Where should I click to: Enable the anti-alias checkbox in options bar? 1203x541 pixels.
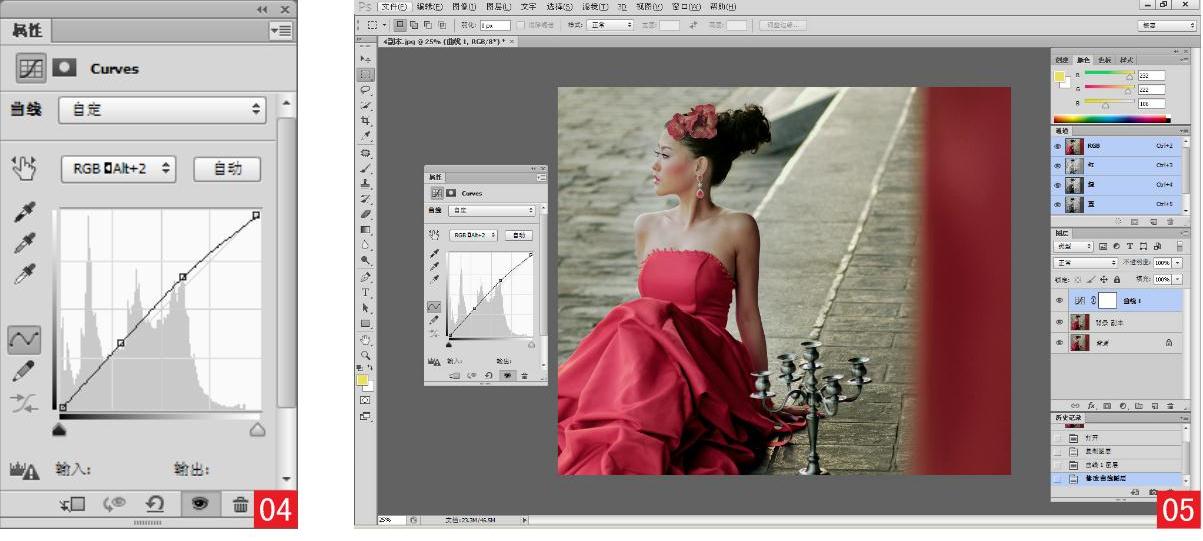(520, 24)
